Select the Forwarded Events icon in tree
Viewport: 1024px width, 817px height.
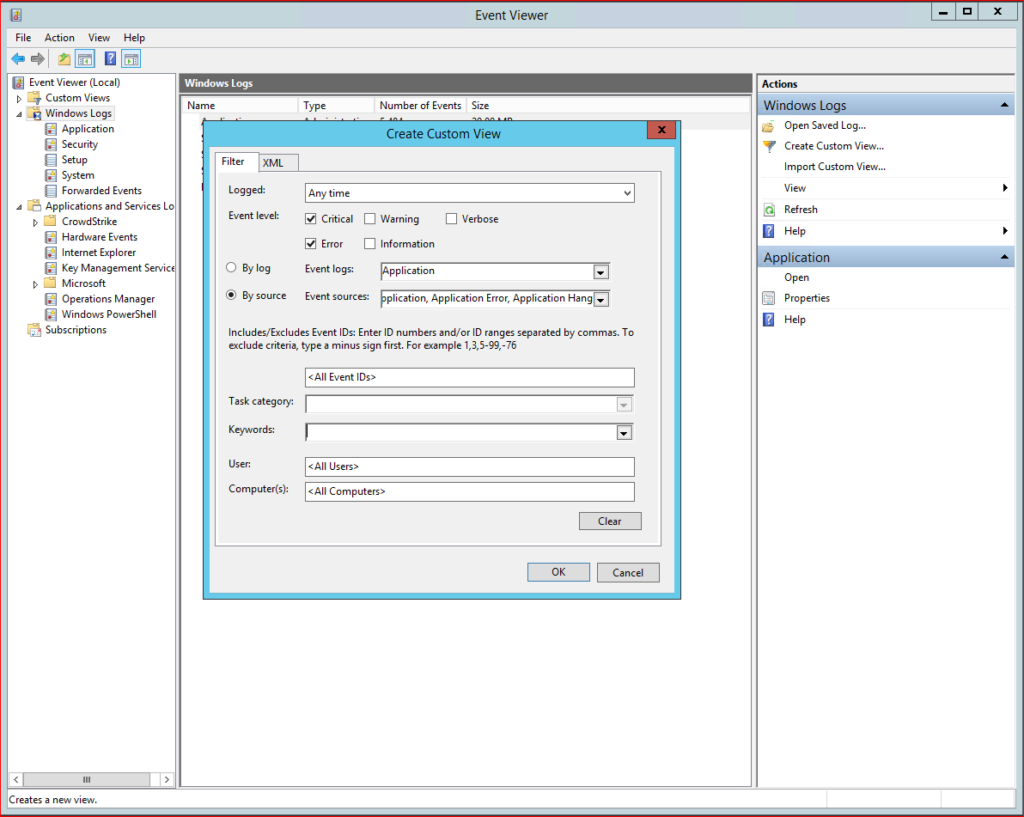pos(51,191)
